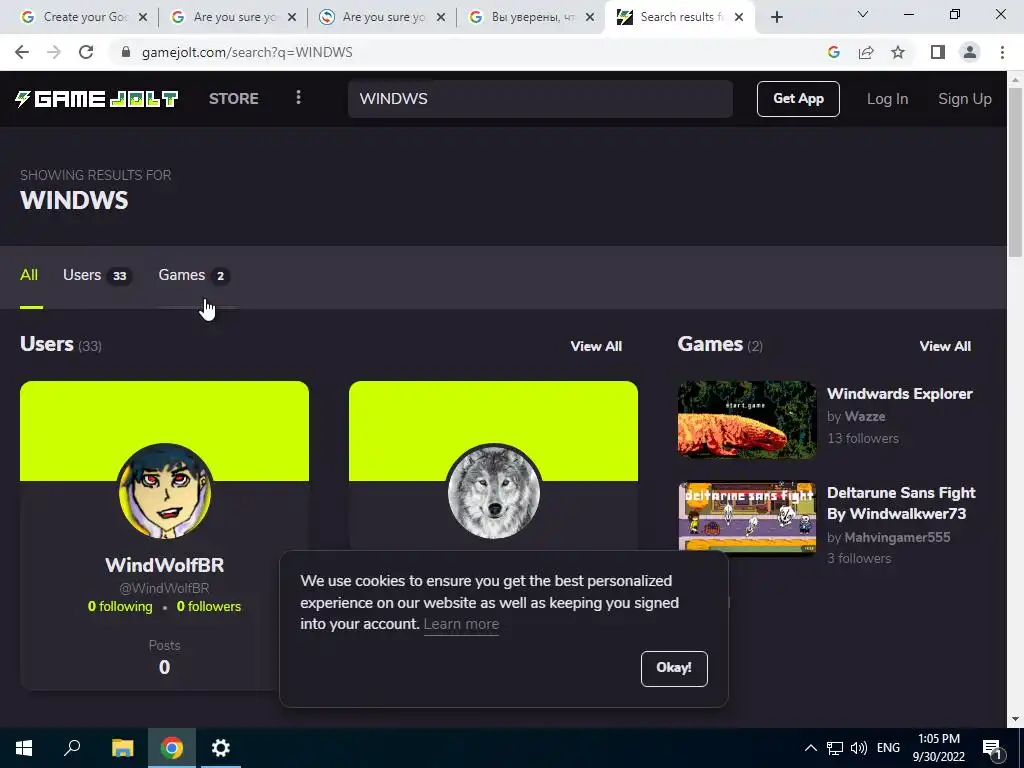Open the wolf avatar user card
Image resolution: width=1024 pixels, height=768 pixels.
[x=494, y=491]
